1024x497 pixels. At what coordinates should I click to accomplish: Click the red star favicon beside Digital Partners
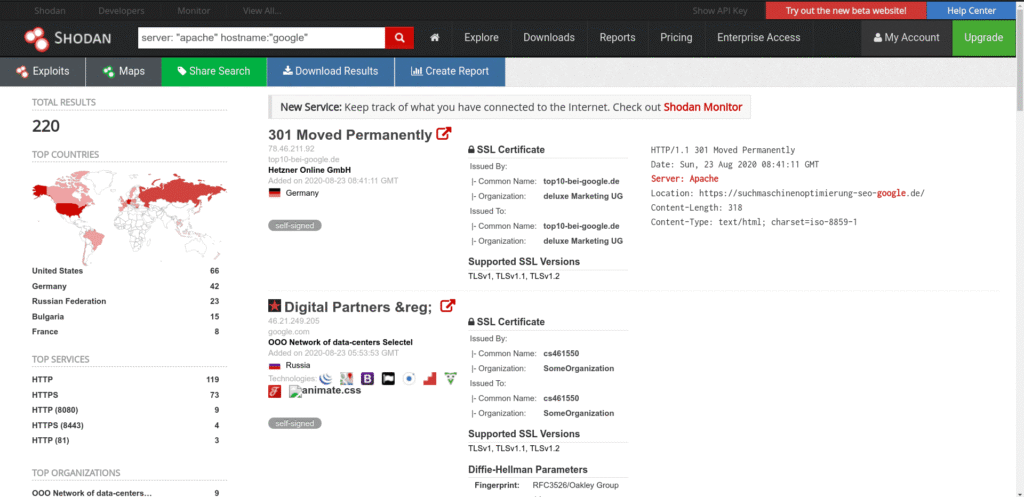coord(275,306)
